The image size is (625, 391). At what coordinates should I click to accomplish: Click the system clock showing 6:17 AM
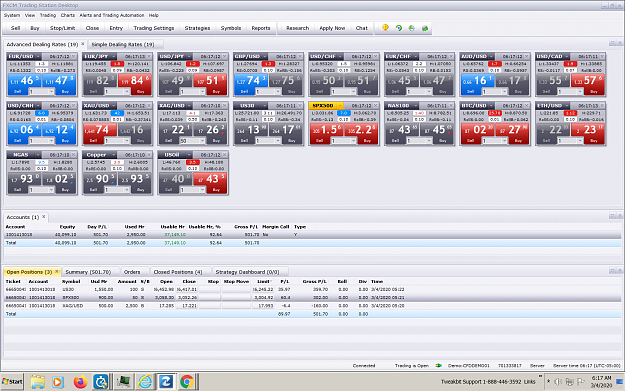point(601,378)
